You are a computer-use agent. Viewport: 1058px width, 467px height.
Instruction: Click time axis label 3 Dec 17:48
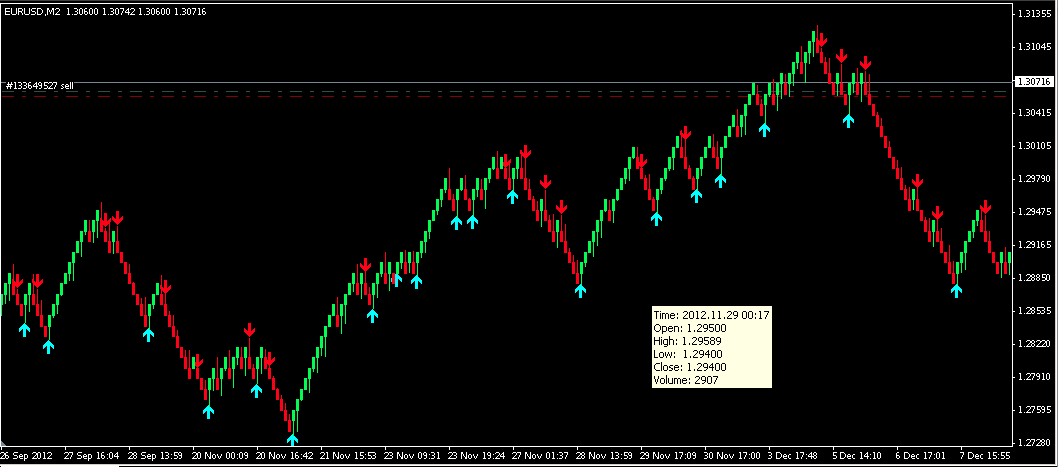(x=795, y=455)
